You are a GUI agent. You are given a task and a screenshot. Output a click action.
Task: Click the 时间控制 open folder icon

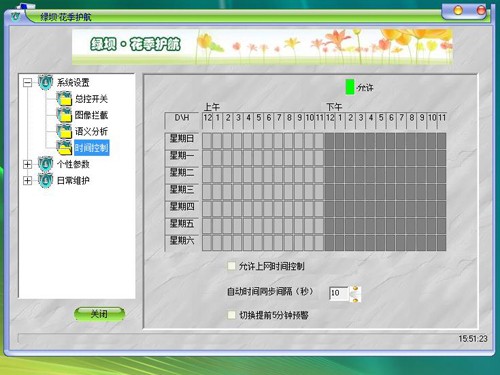[x=64, y=147]
